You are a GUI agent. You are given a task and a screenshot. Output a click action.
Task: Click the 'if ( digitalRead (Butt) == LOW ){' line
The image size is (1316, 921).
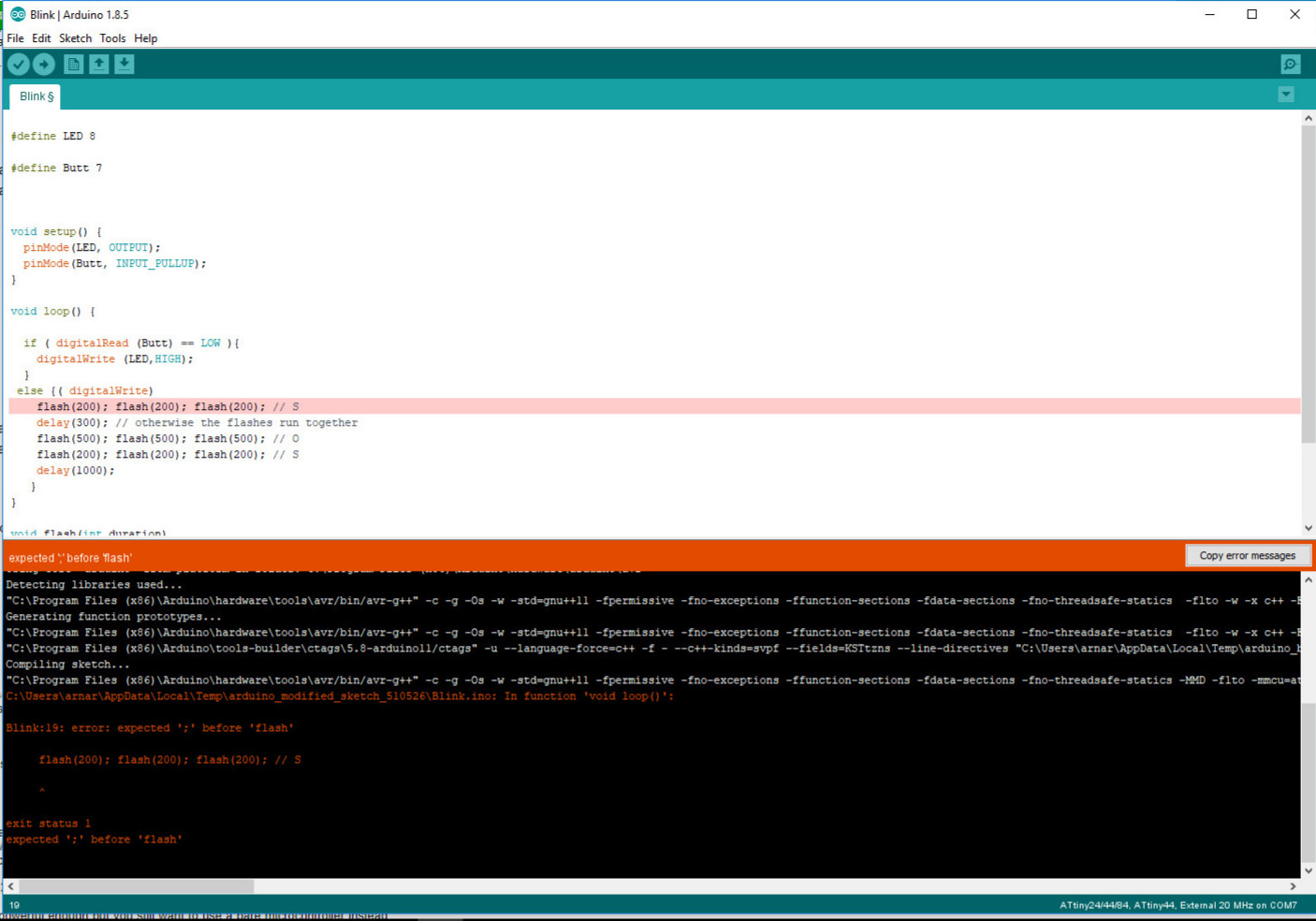[132, 343]
